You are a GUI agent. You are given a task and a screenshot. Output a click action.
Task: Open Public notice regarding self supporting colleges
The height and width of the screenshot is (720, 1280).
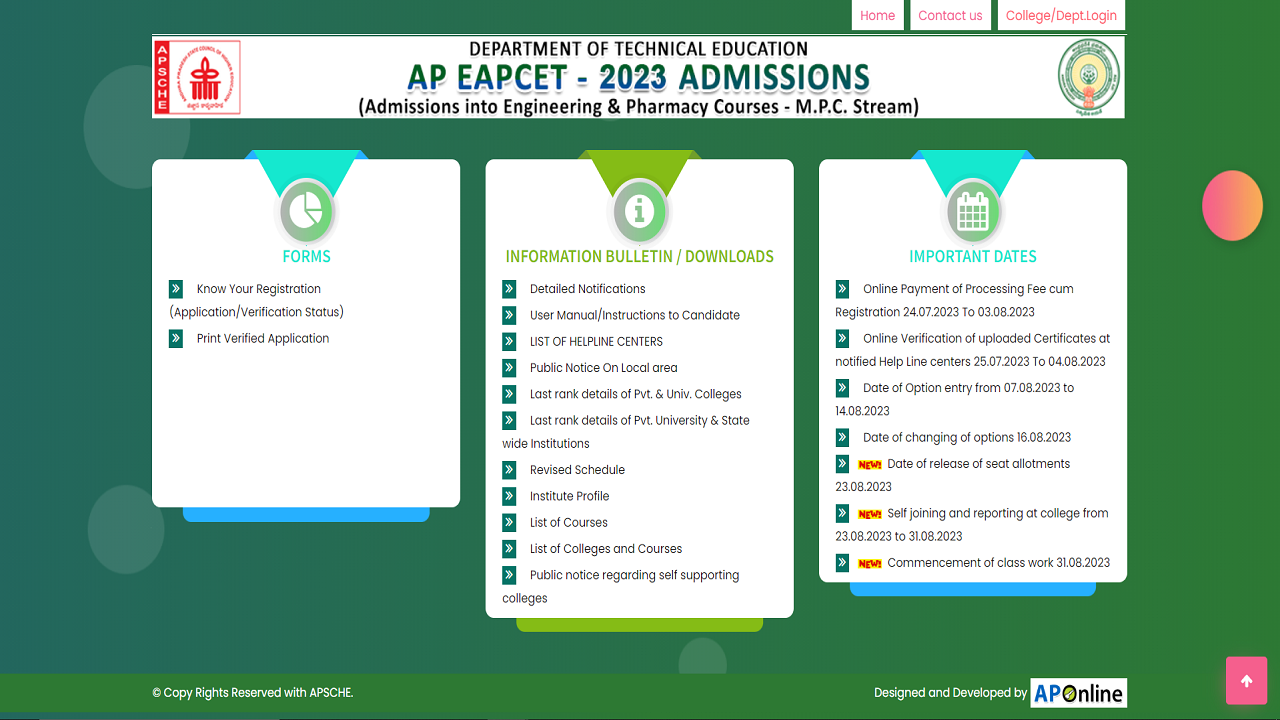pos(621,587)
